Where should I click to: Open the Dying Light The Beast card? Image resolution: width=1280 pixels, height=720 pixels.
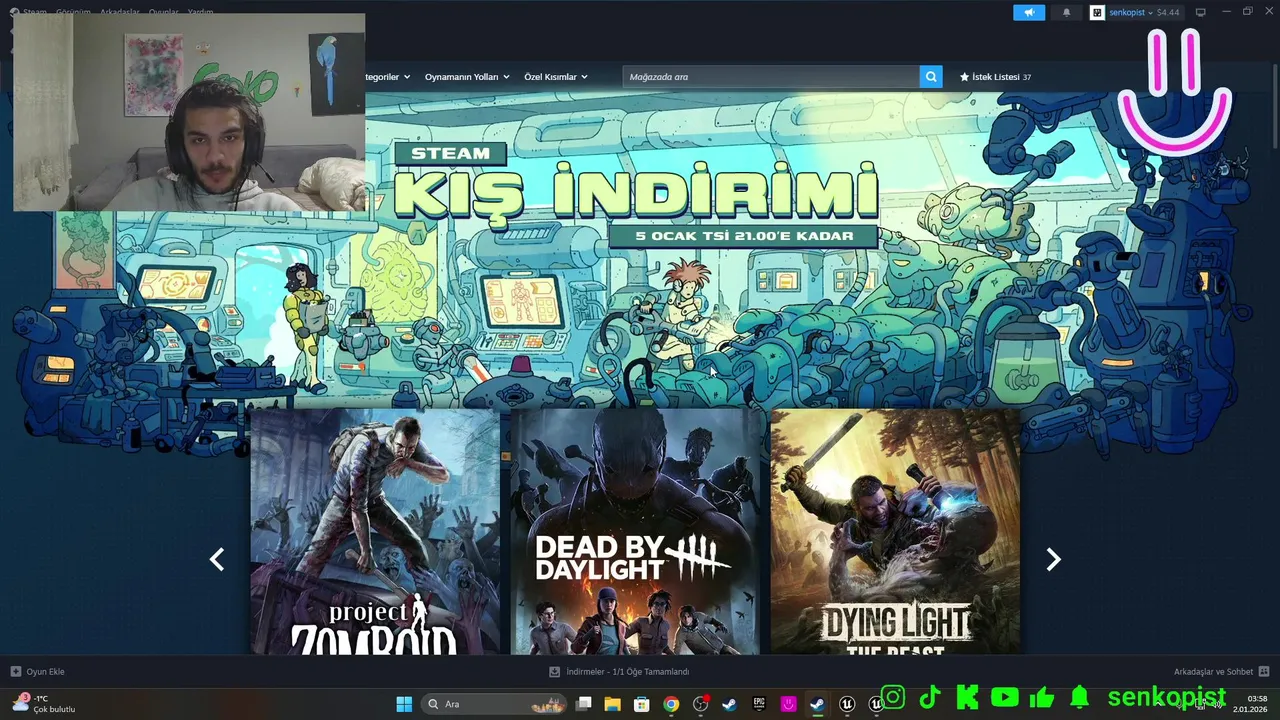[896, 532]
